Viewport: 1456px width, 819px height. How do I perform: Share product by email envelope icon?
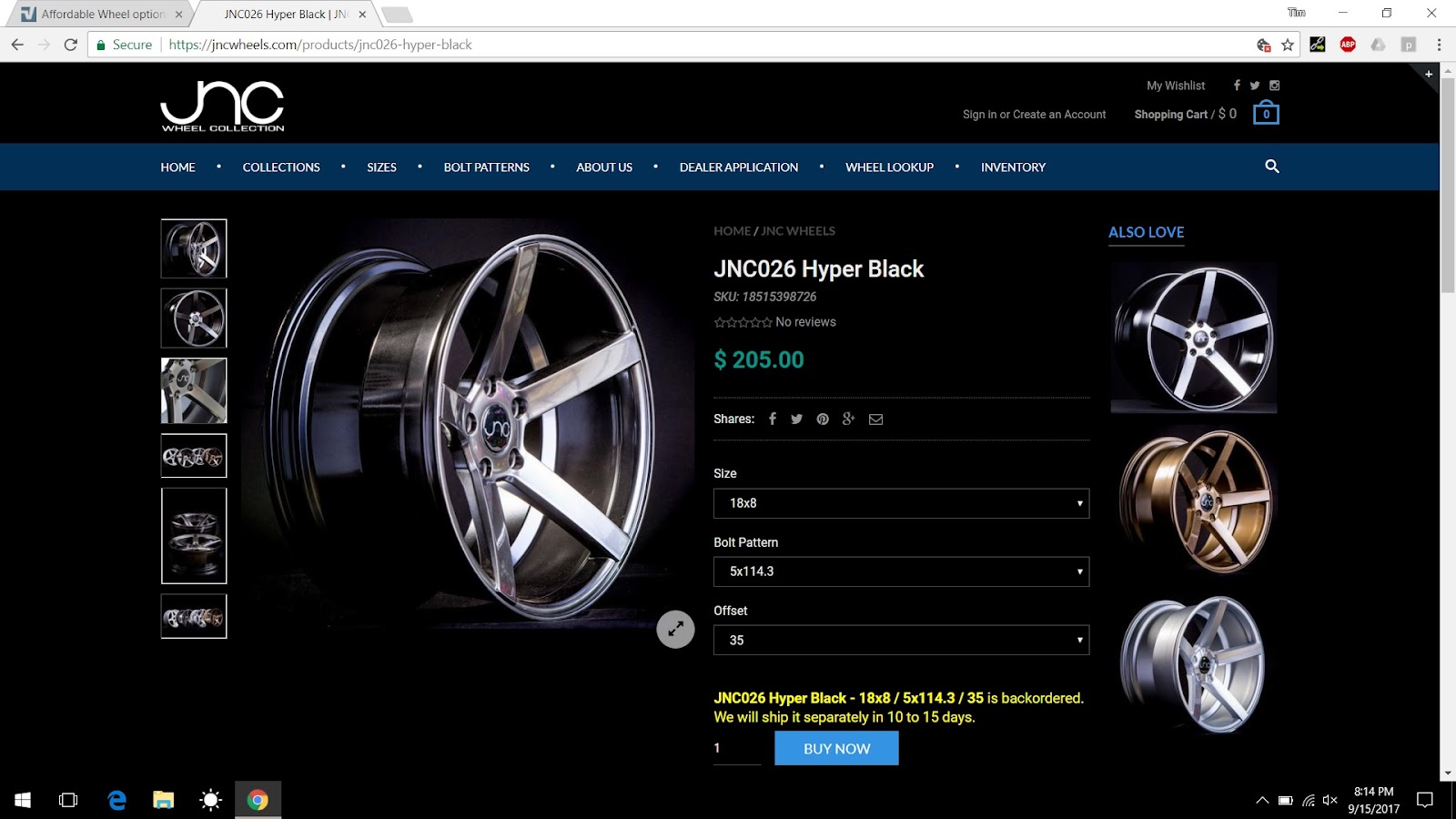[876, 419]
